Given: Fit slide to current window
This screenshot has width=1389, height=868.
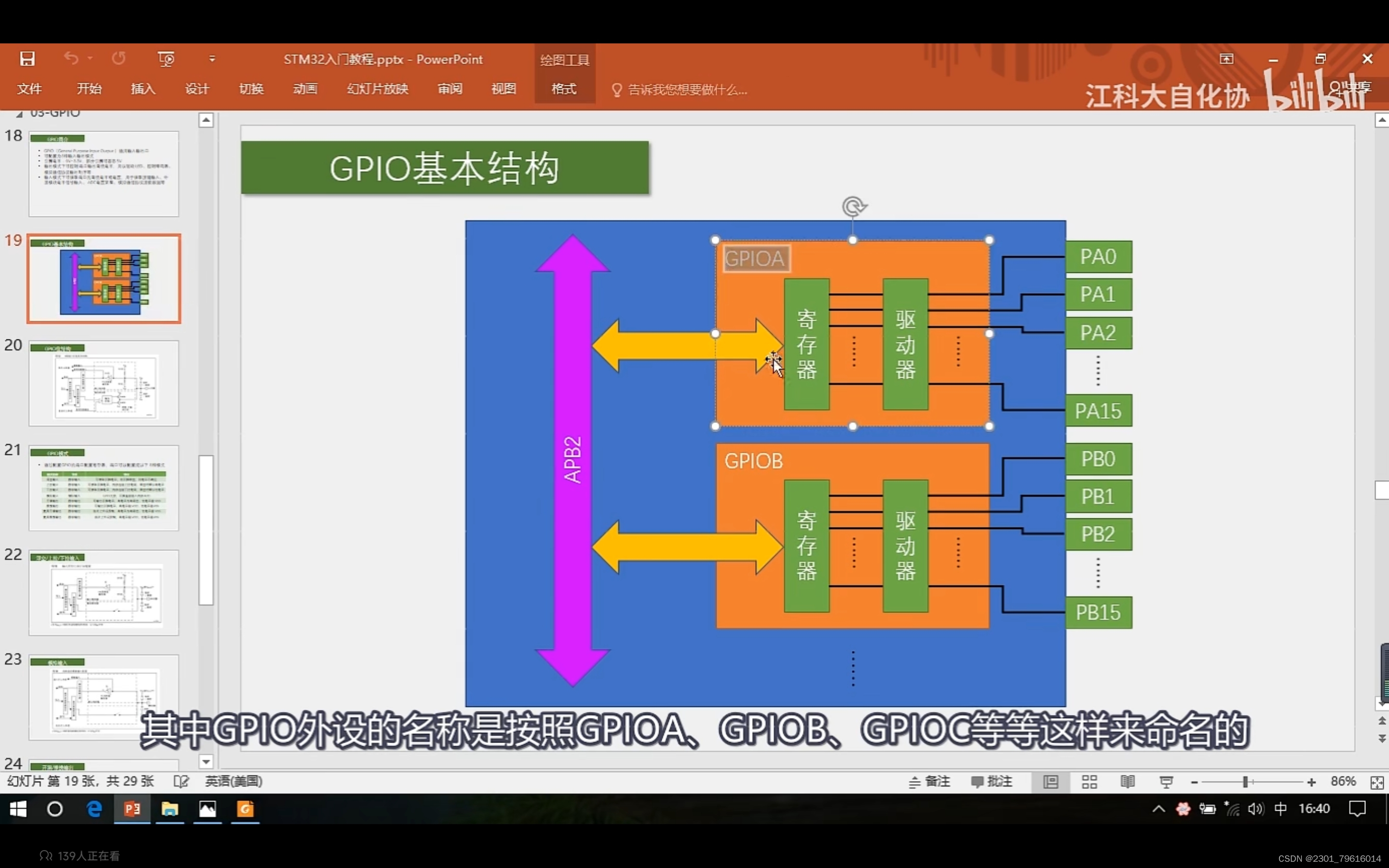Looking at the screenshot, I should [x=1377, y=782].
